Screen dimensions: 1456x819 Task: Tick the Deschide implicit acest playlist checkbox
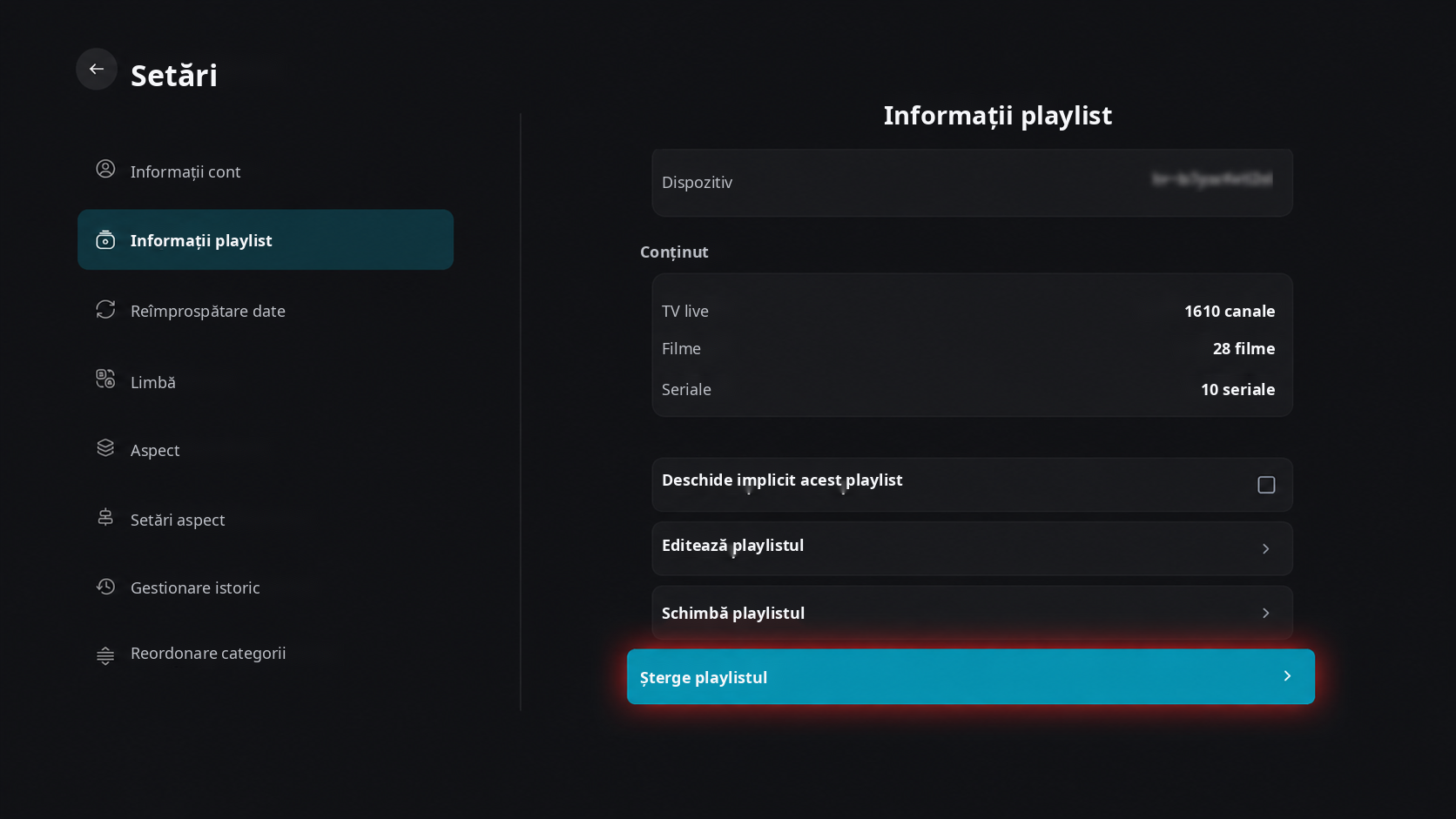(x=1266, y=485)
